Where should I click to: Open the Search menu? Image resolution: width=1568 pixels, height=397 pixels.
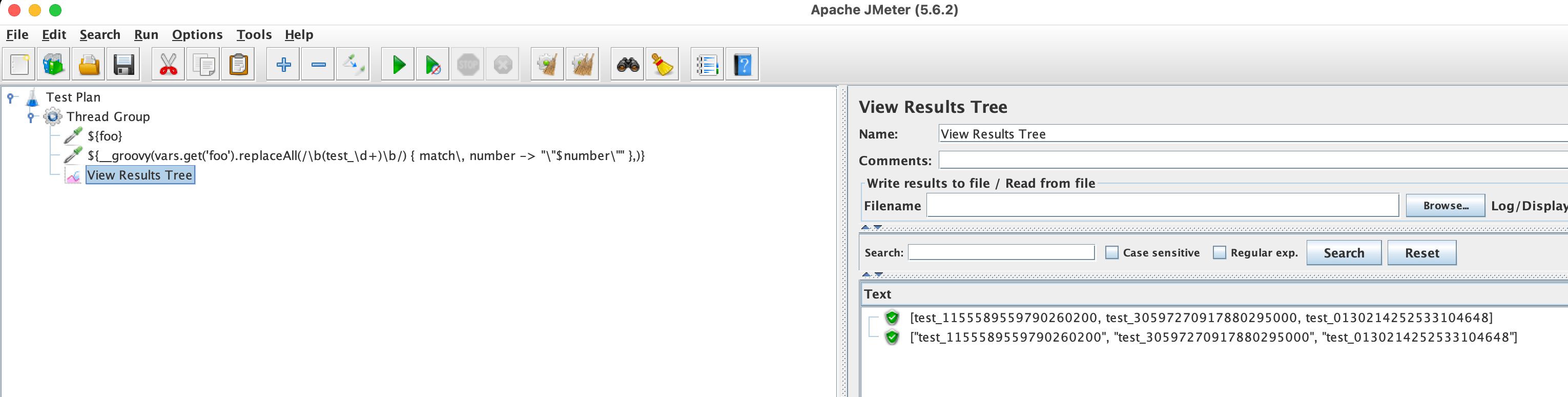pos(100,35)
